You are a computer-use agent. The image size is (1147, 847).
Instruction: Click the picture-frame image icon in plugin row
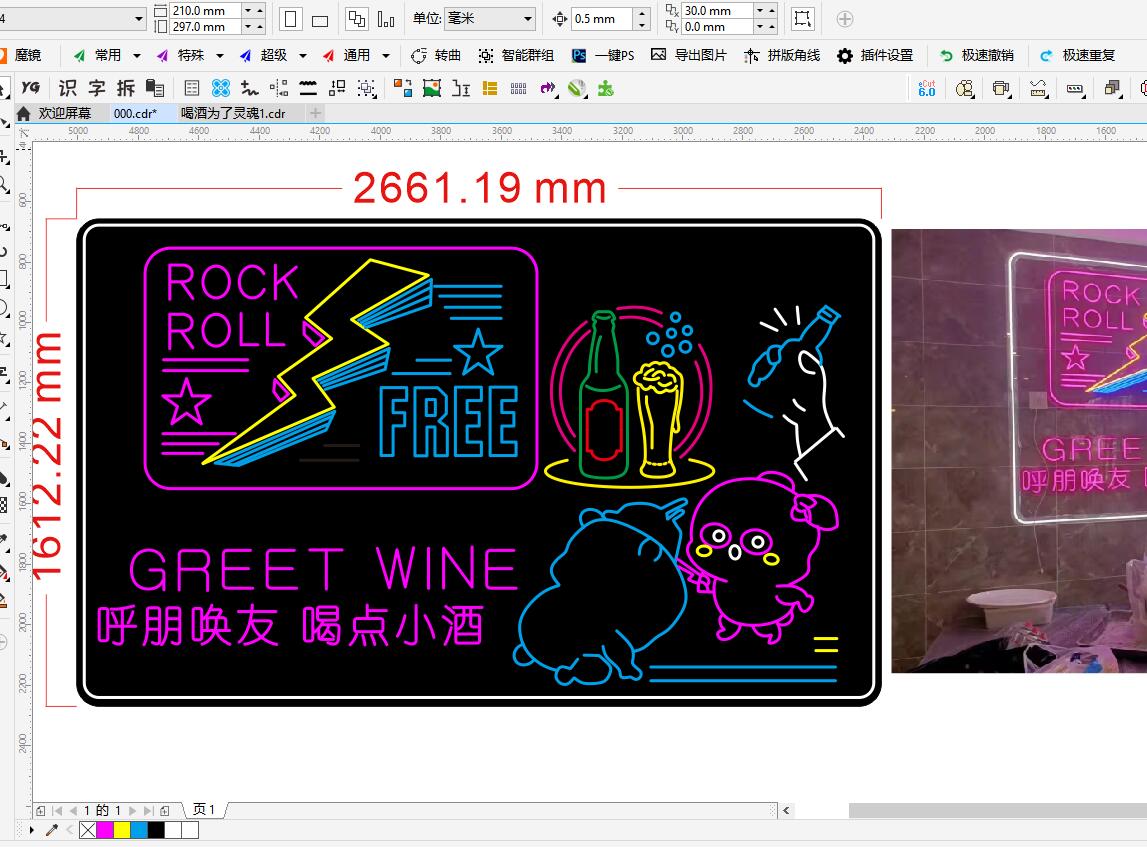(432, 89)
